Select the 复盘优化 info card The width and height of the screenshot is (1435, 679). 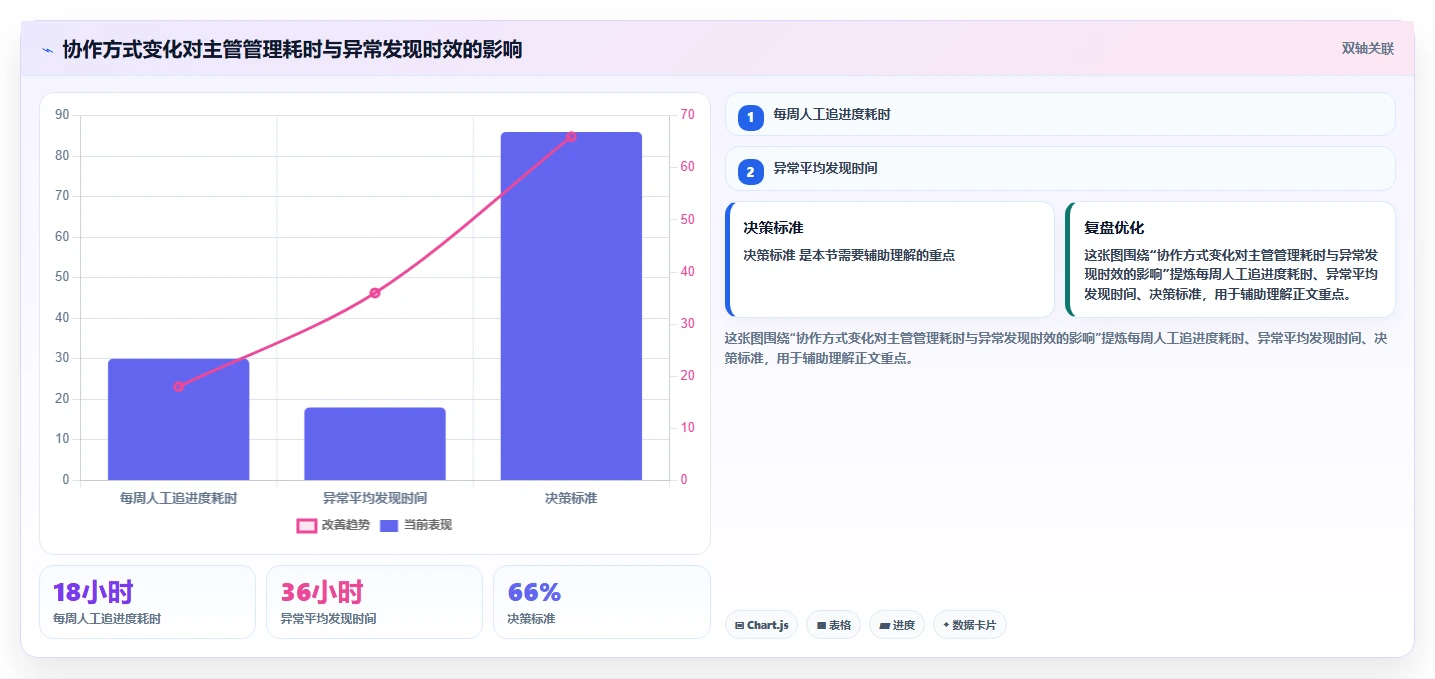(1230, 259)
